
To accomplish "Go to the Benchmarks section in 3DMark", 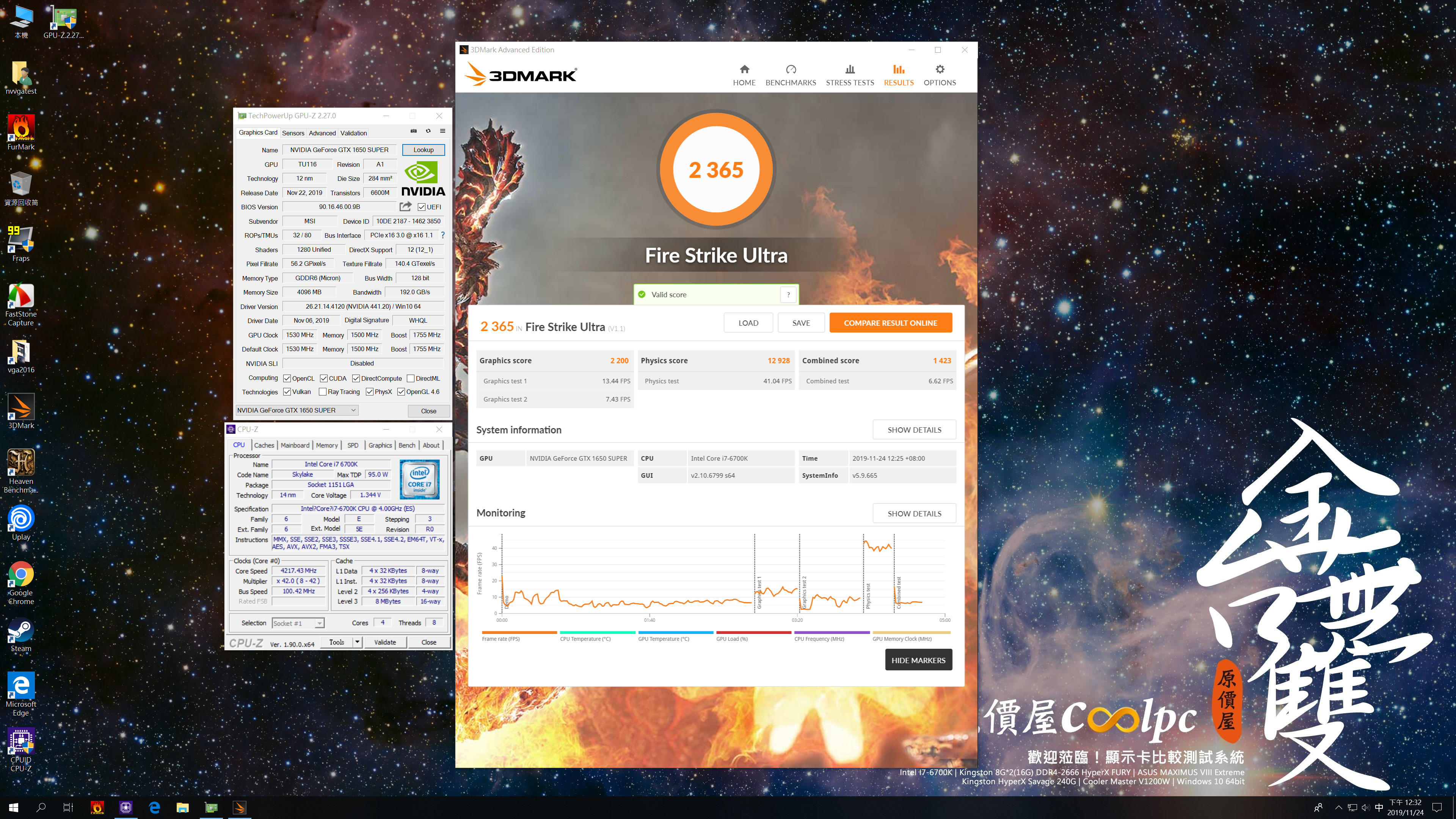I will [x=790, y=75].
